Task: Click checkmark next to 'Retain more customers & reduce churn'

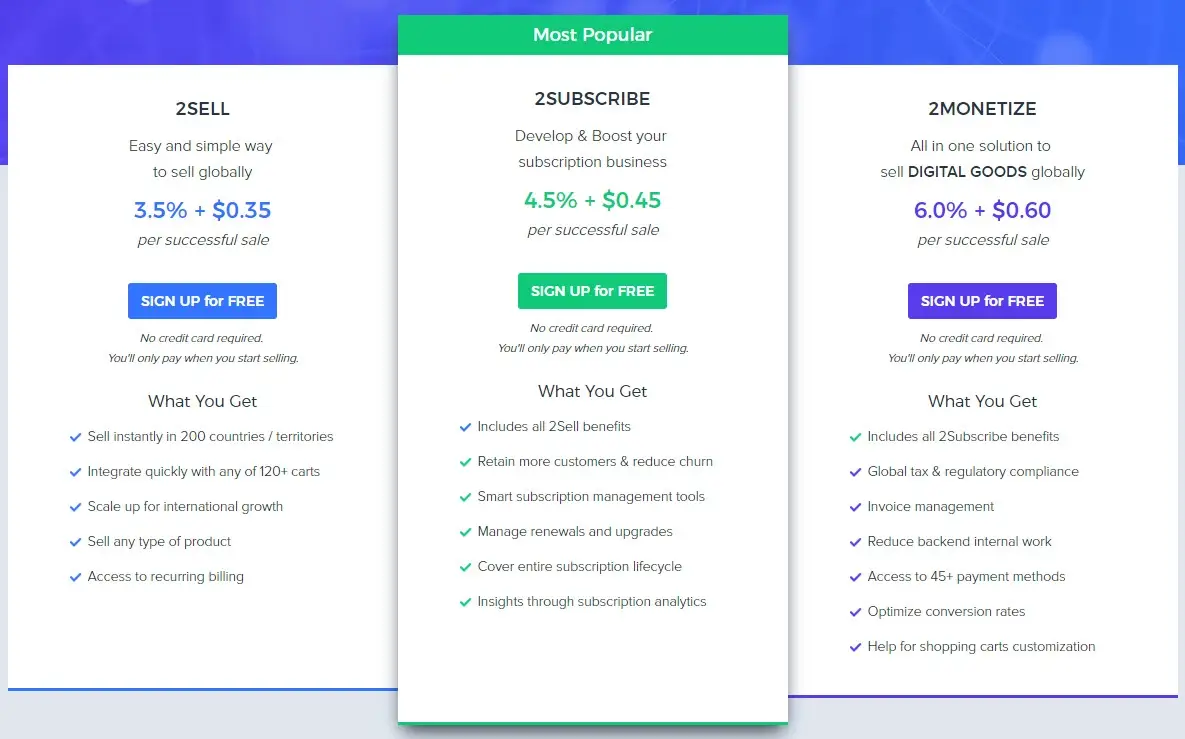Action: [x=465, y=462]
